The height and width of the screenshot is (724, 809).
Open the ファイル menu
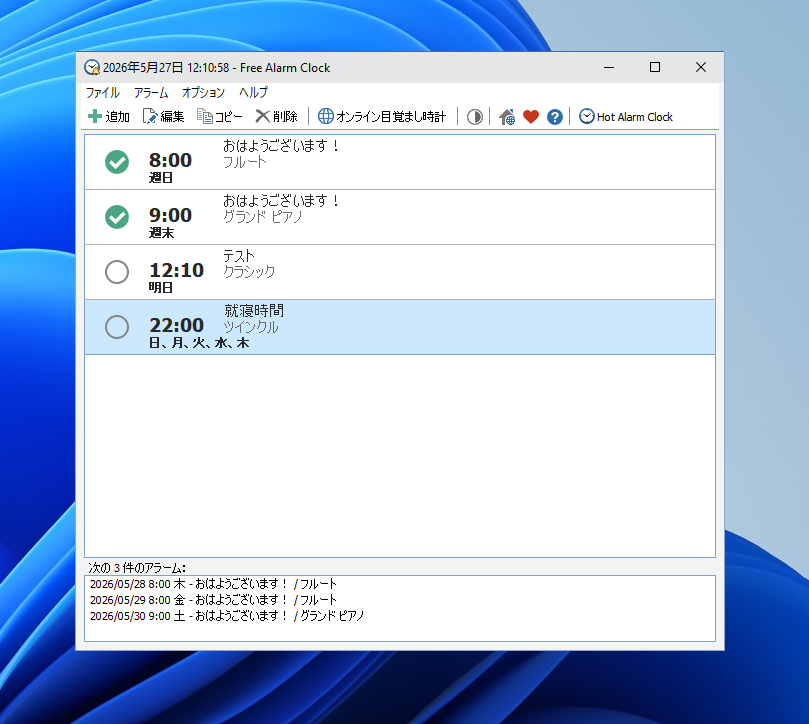click(x=103, y=93)
